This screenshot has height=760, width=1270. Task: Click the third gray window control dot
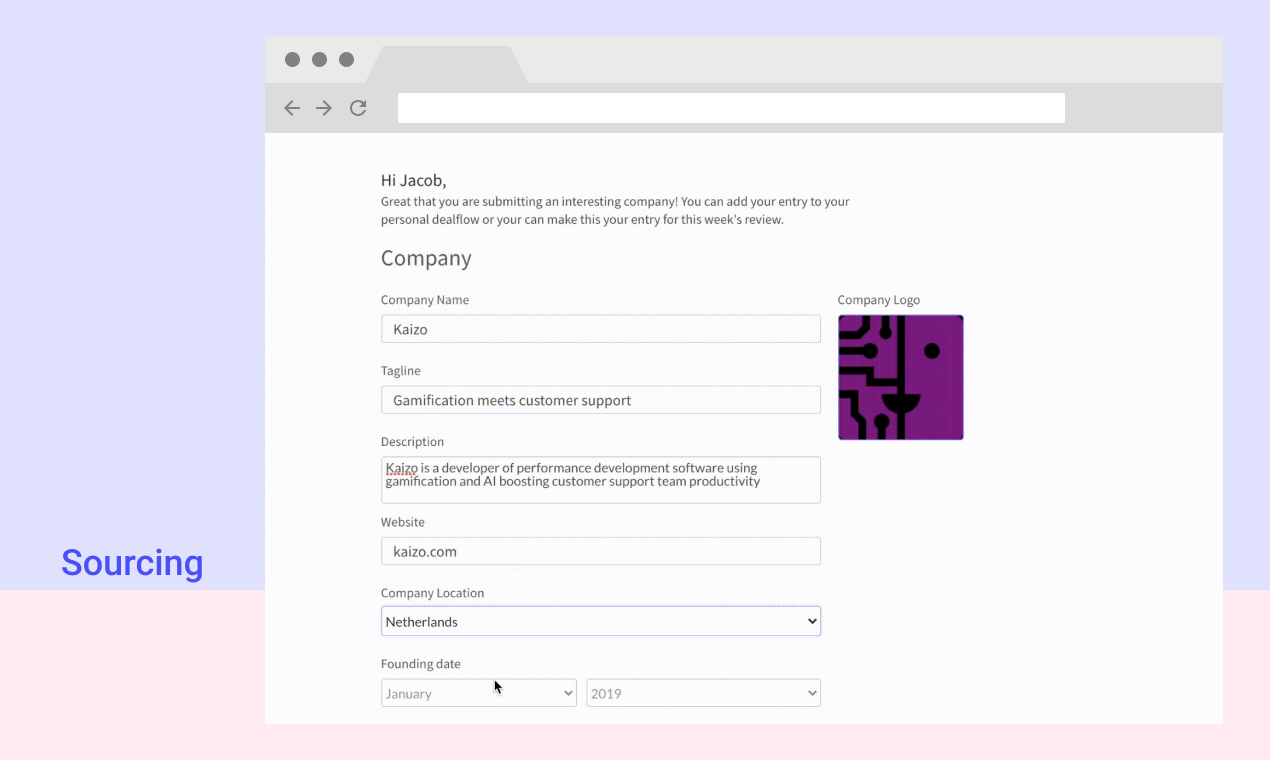pos(346,60)
